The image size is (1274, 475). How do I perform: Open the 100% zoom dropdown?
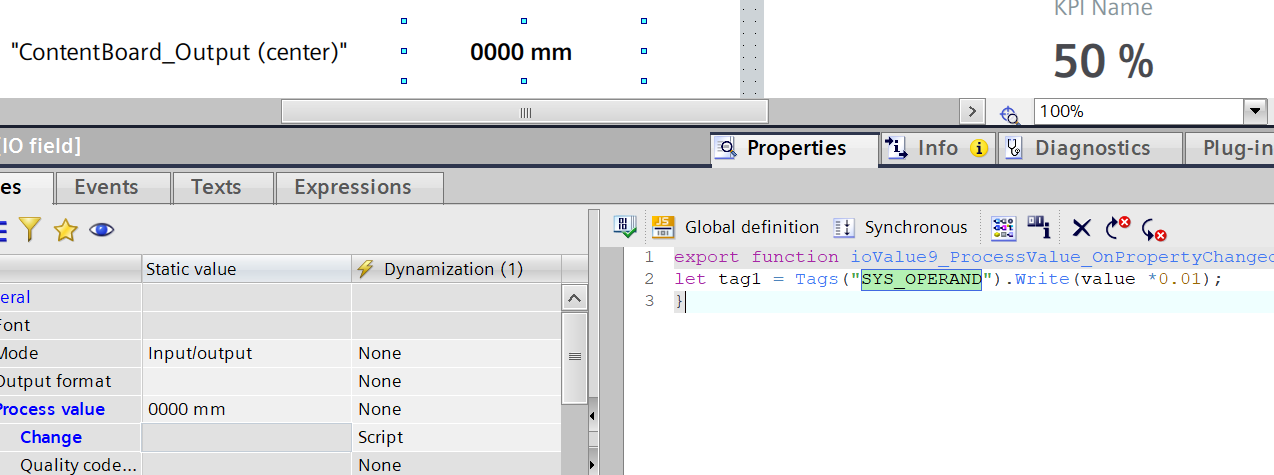click(1254, 112)
